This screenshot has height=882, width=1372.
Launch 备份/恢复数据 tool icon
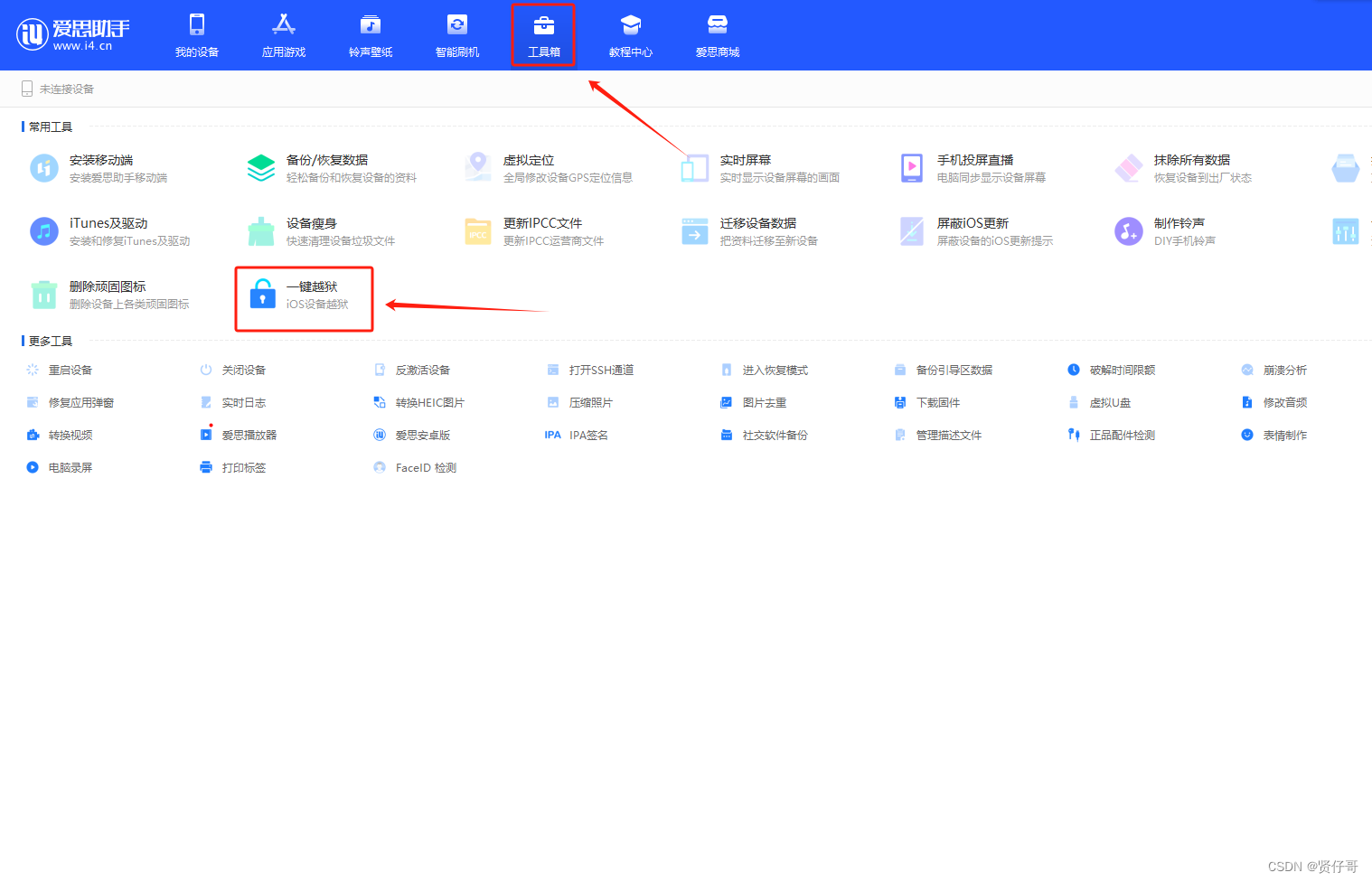pyautogui.click(x=261, y=168)
